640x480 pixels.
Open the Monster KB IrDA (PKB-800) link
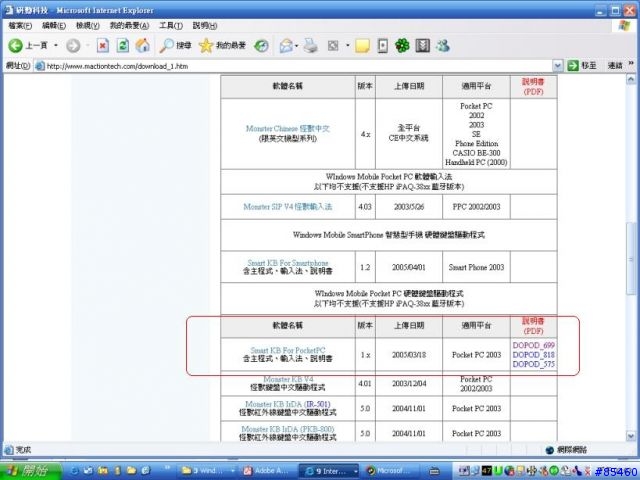pyautogui.click(x=288, y=429)
